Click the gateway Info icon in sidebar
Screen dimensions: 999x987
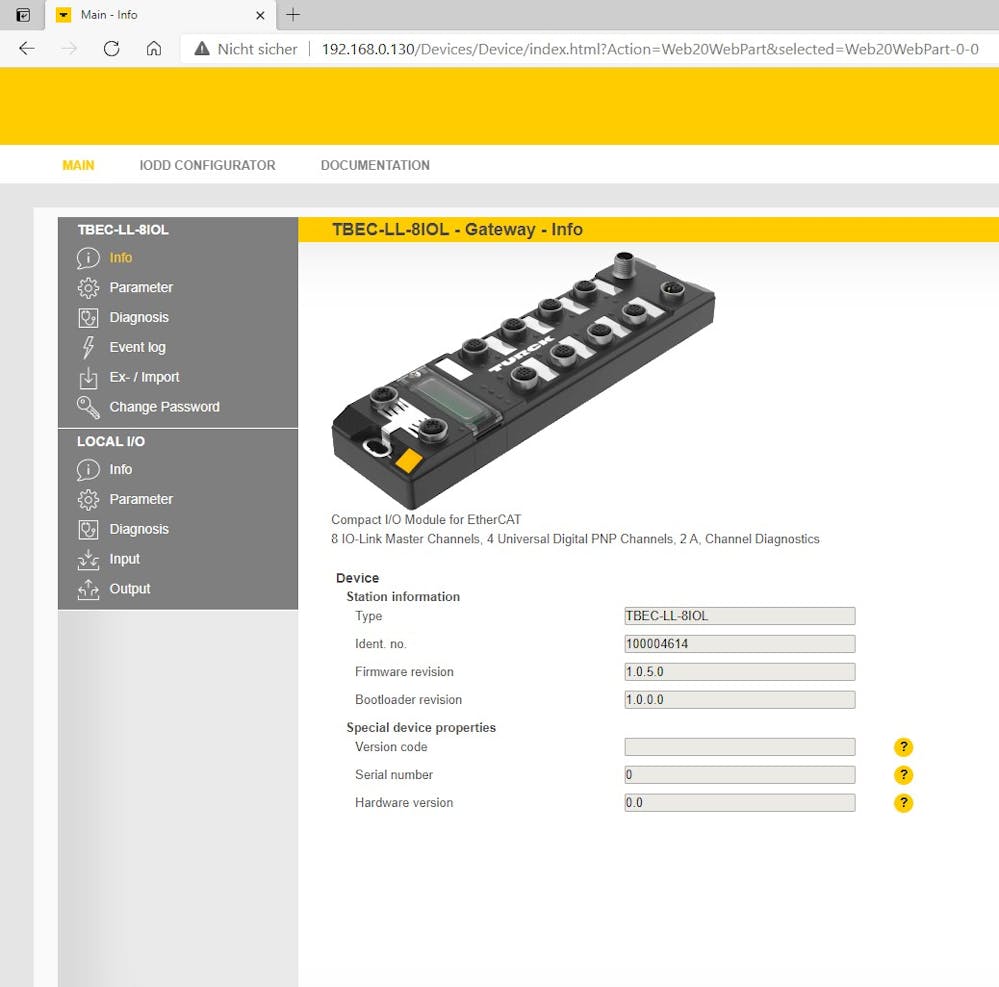88,258
